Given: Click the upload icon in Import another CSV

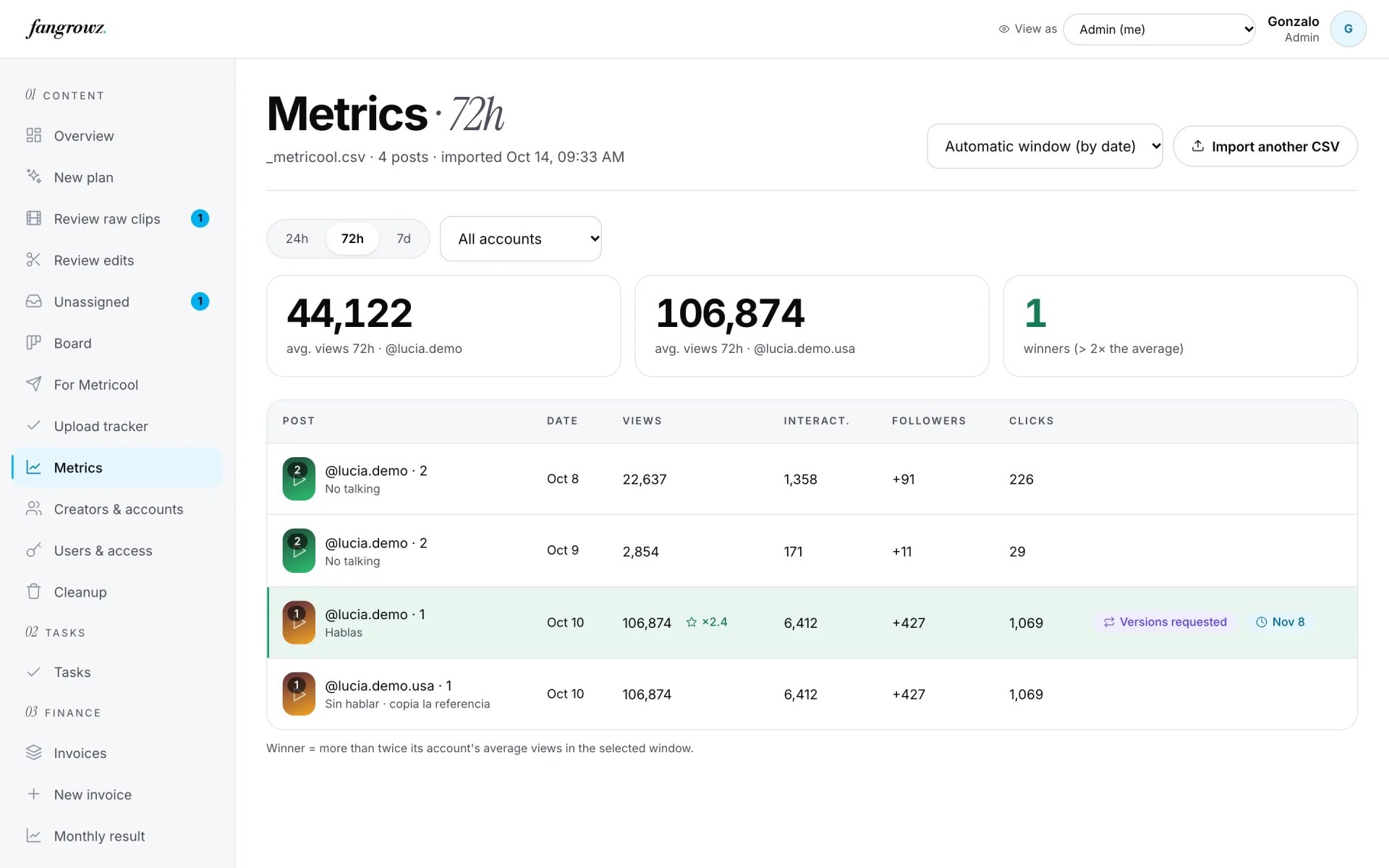Looking at the screenshot, I should point(1198,146).
